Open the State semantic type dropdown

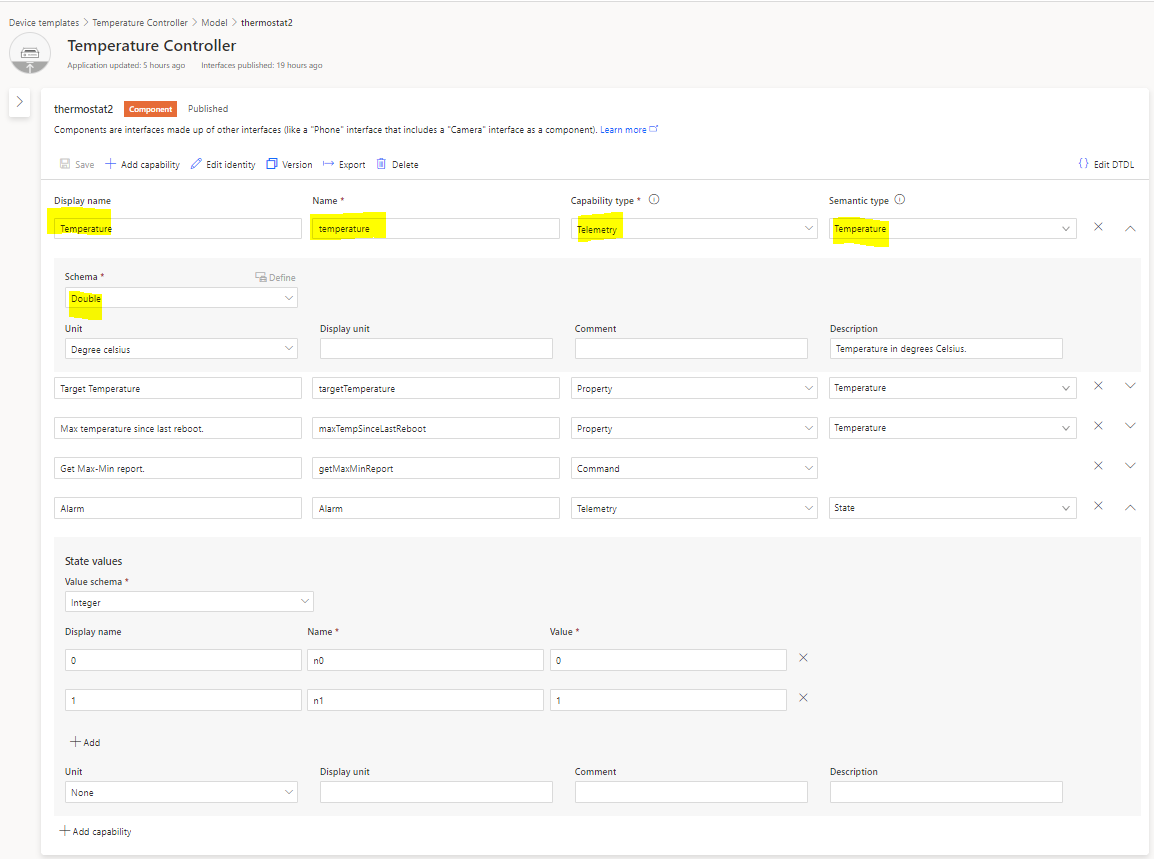(952, 508)
